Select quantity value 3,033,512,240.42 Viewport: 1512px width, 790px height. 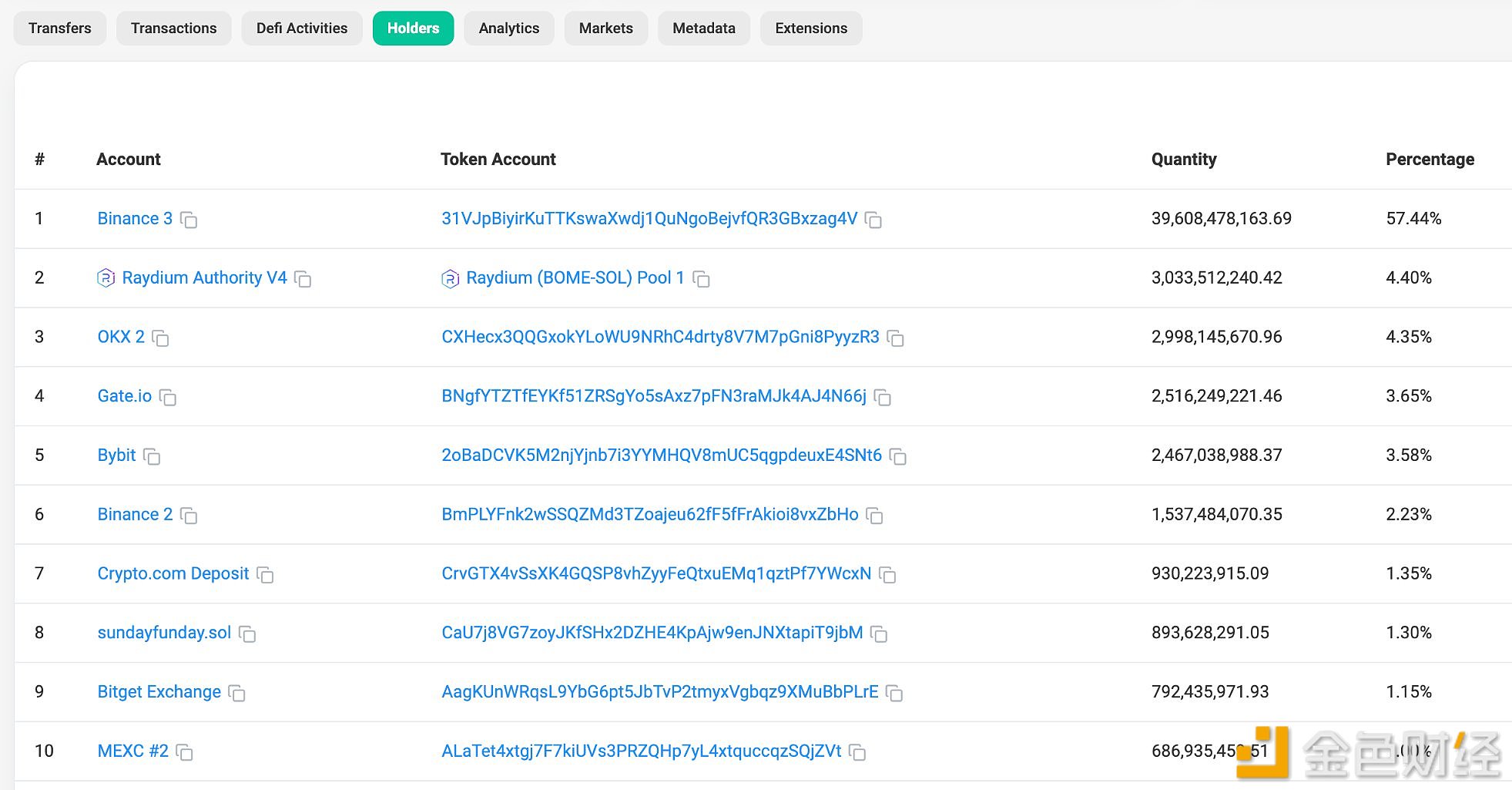click(1217, 278)
